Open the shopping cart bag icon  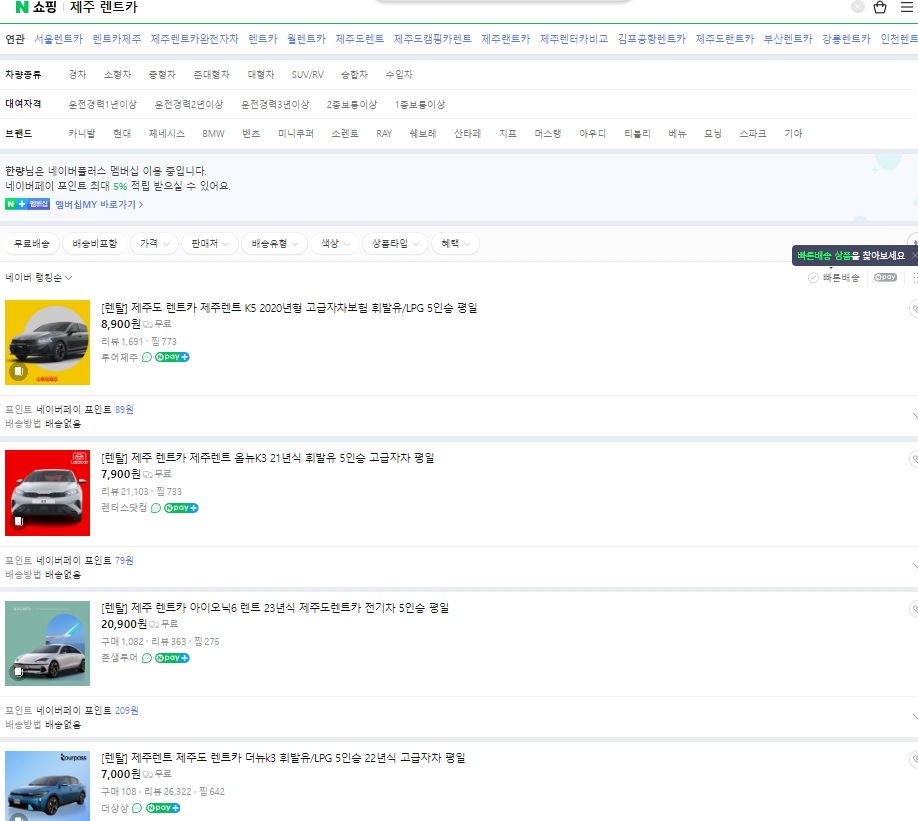coord(881,8)
